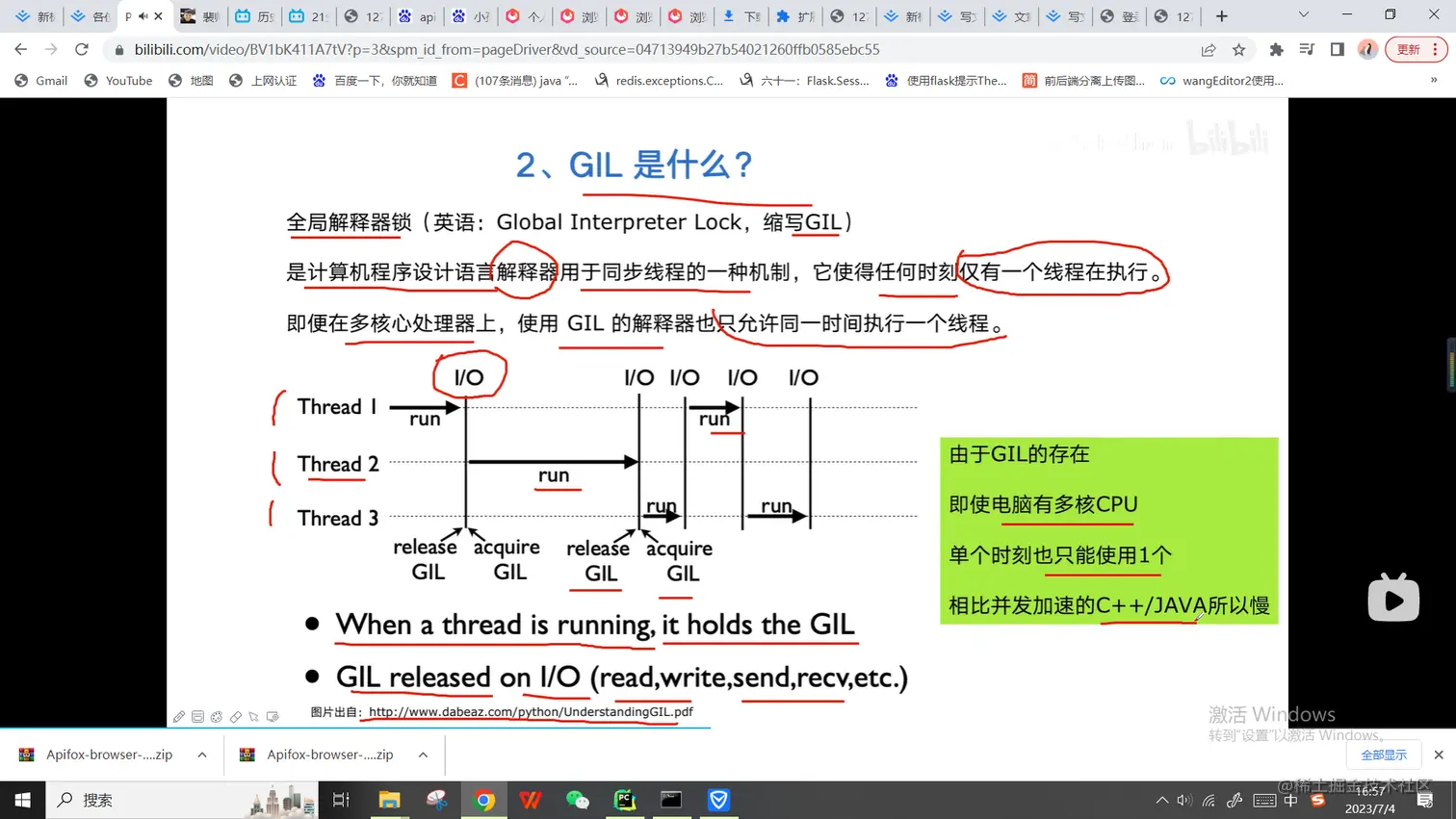Open the Chrome extensions puzzle icon
This screenshot has width=1456, height=819.
[1276, 49]
